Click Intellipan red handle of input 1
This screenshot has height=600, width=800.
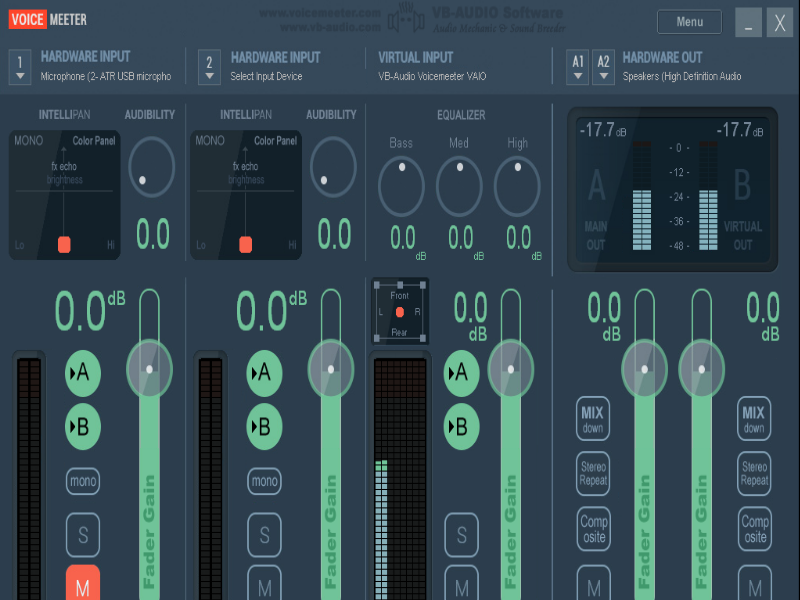point(64,244)
